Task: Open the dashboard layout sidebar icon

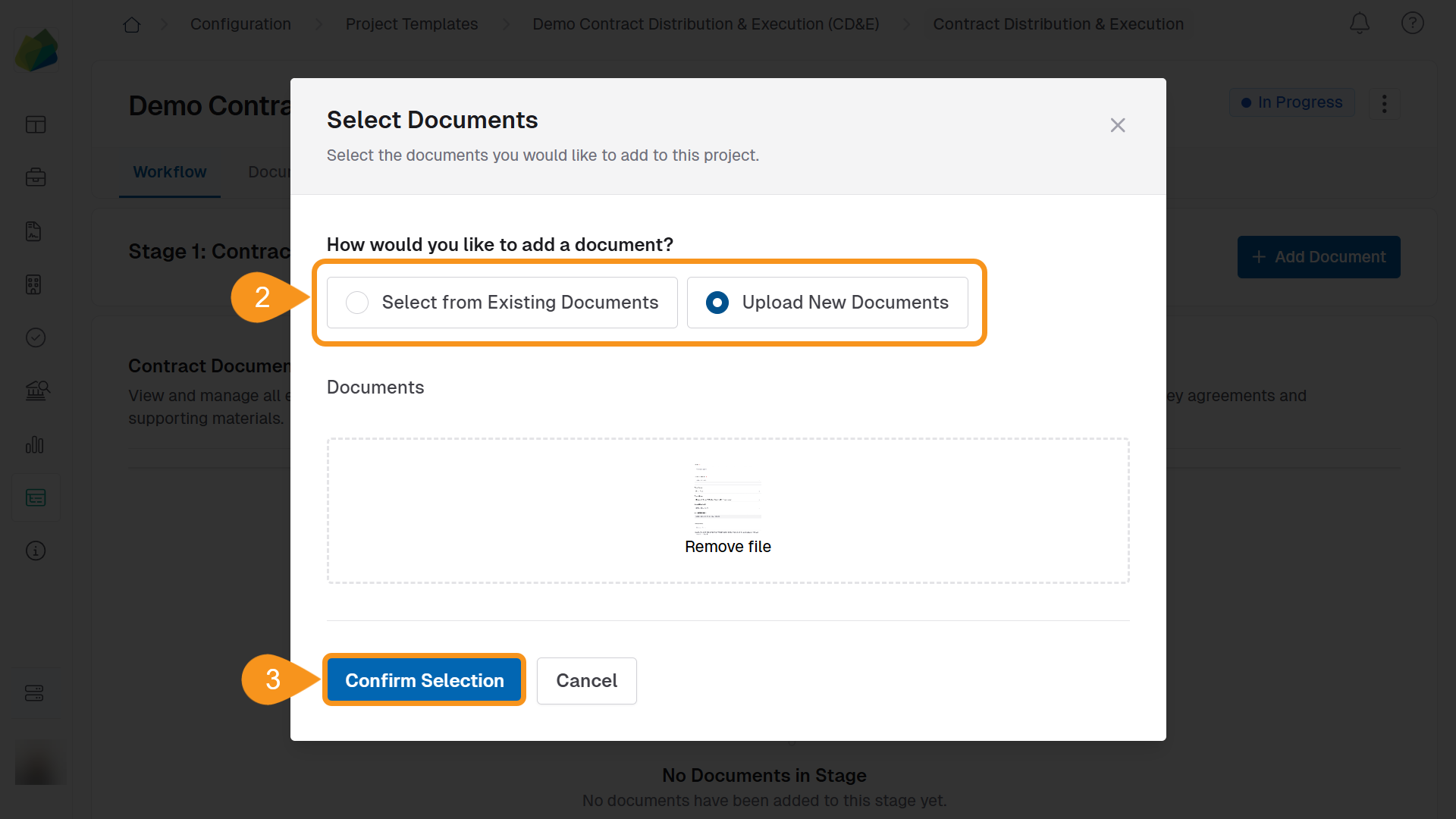Action: coord(36,124)
